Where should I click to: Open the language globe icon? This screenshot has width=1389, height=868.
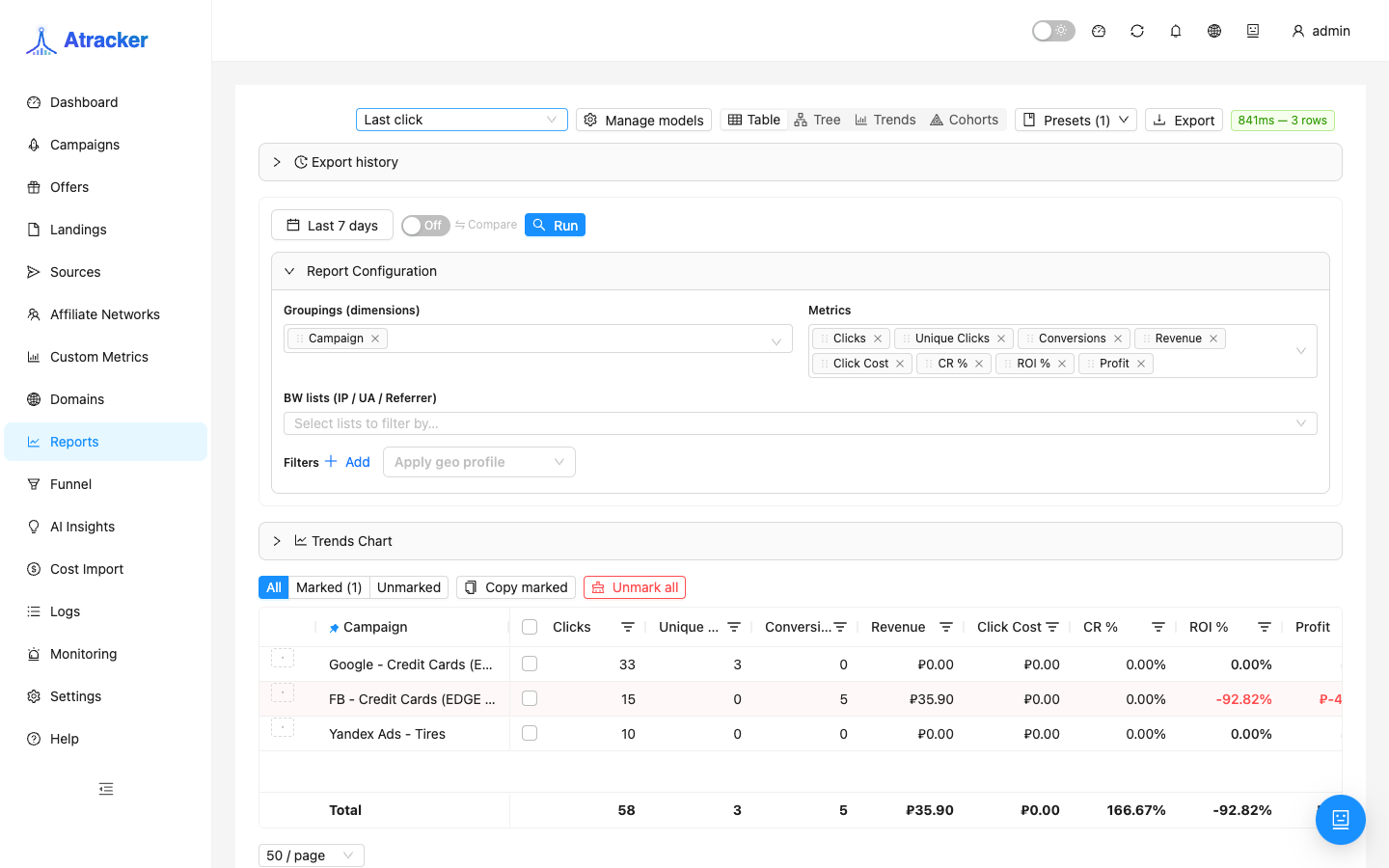1214,31
